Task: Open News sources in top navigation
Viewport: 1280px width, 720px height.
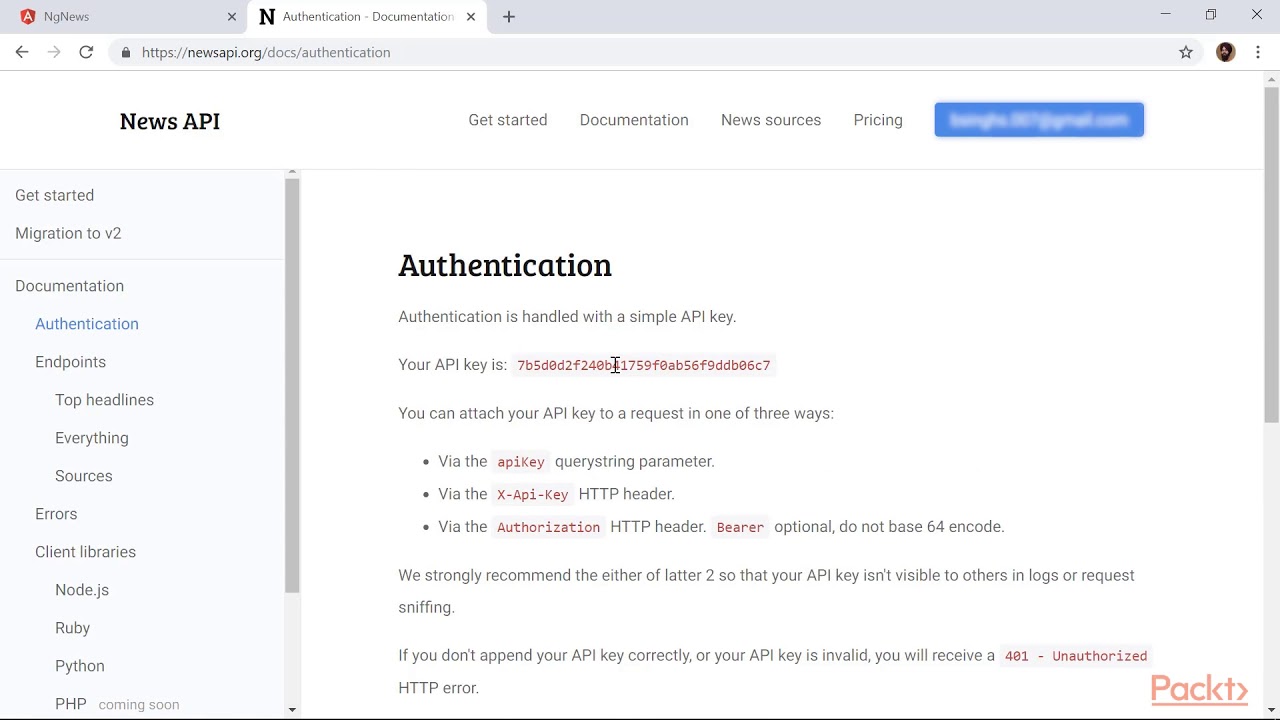Action: point(771,120)
